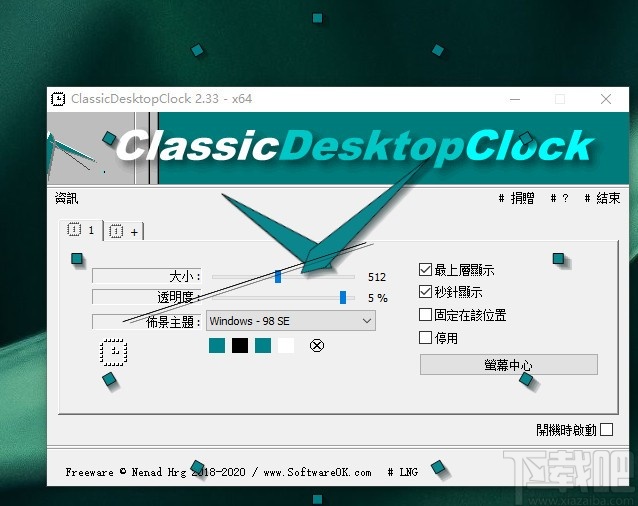Open the Windows - 98 SE theme dropdown
Screen dimensions: 638x506
pos(291,321)
